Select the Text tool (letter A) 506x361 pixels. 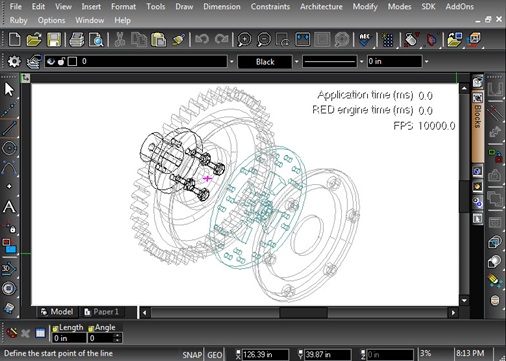pyautogui.click(x=9, y=207)
